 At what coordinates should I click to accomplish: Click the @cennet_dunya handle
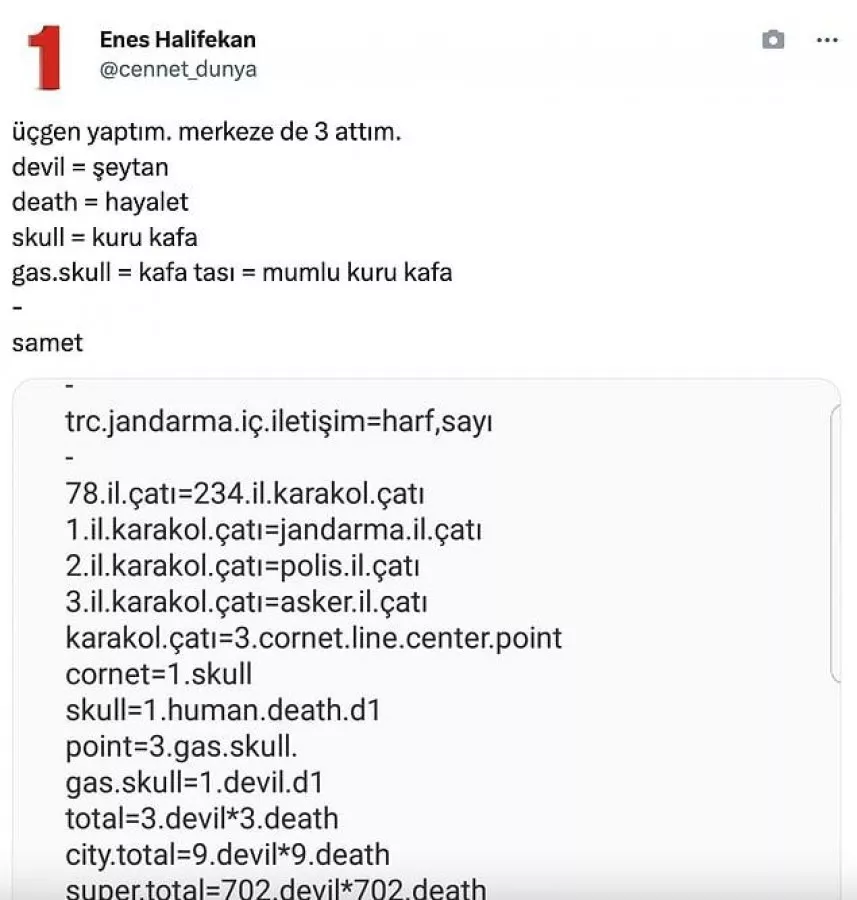(177, 69)
